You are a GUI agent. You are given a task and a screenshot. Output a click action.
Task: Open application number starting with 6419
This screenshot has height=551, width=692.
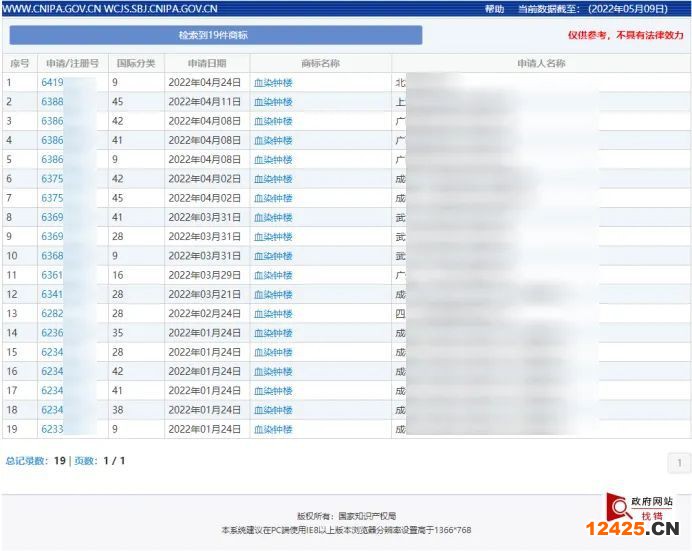coord(52,83)
